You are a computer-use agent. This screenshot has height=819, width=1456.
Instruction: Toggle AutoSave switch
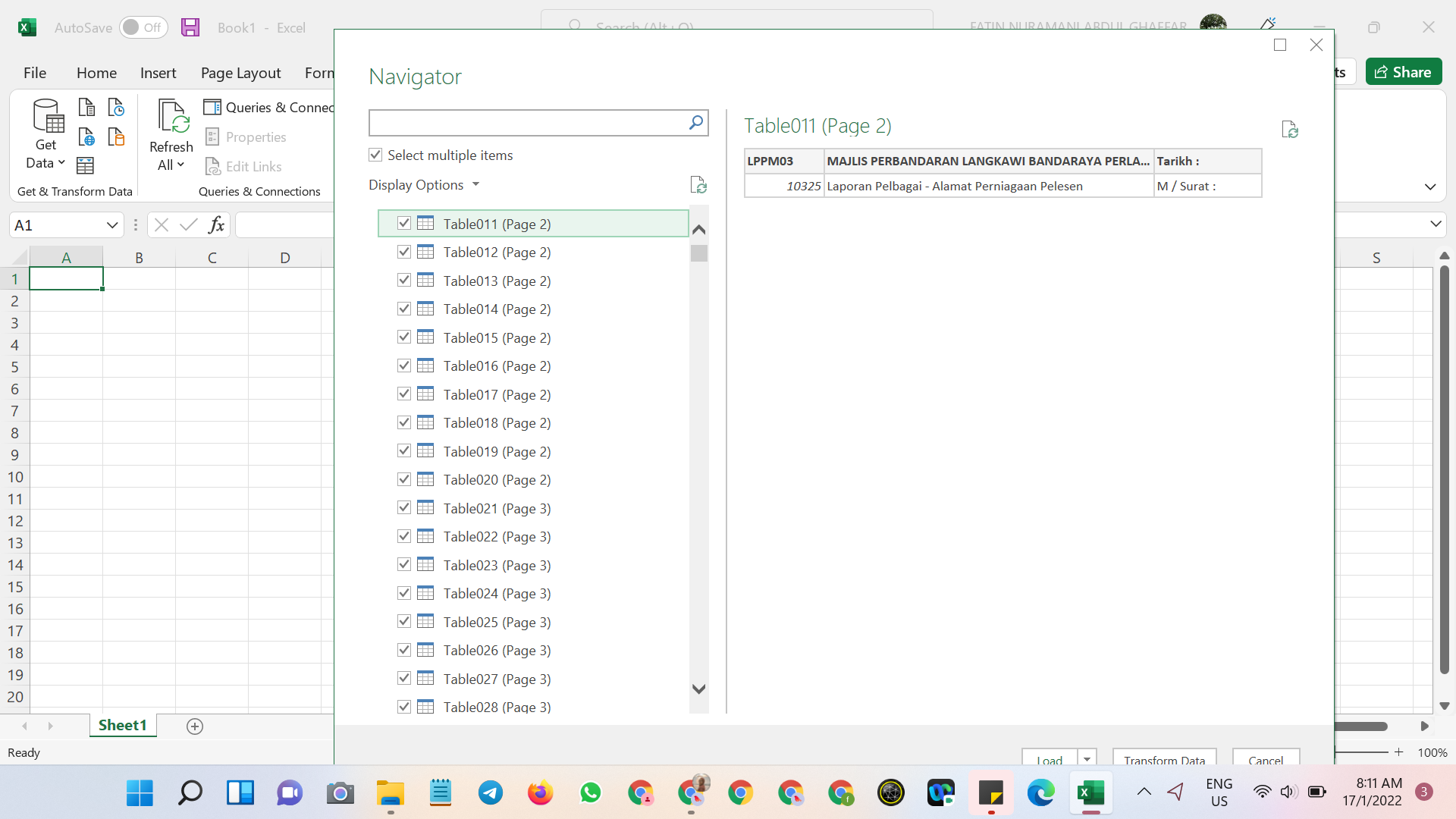click(x=143, y=27)
